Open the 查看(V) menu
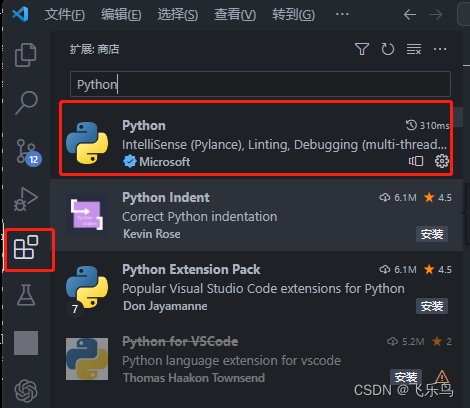470x408 pixels. coord(235,15)
